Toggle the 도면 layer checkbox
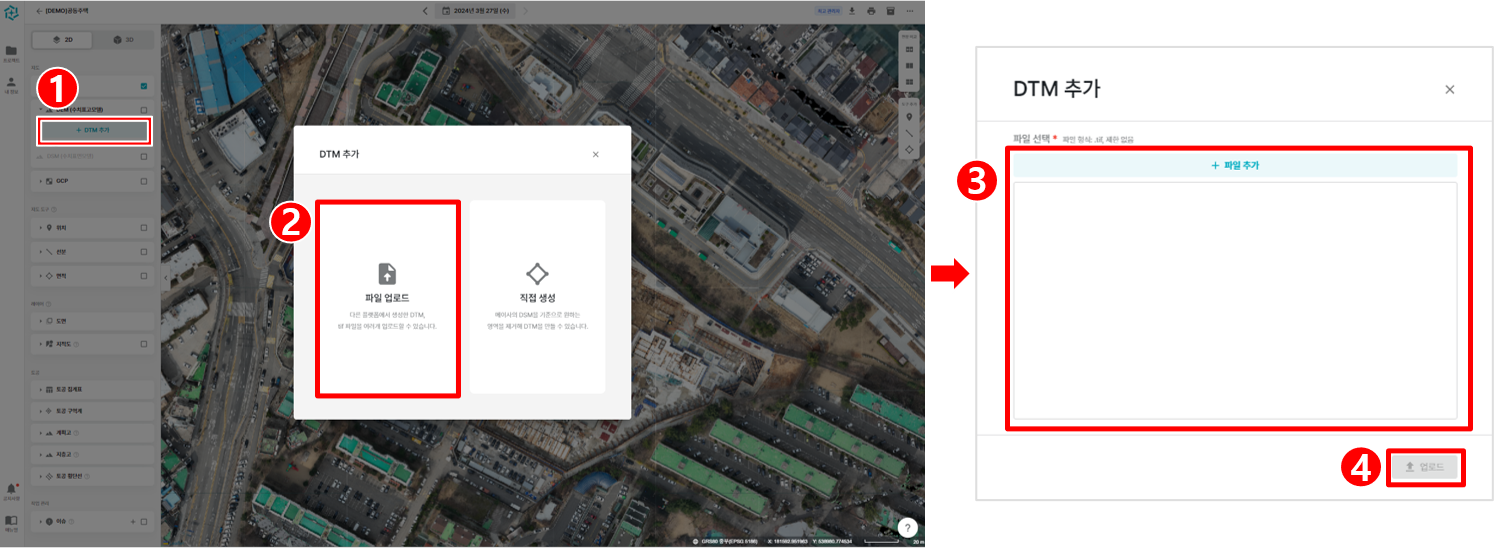1494x548 pixels. pos(144,321)
